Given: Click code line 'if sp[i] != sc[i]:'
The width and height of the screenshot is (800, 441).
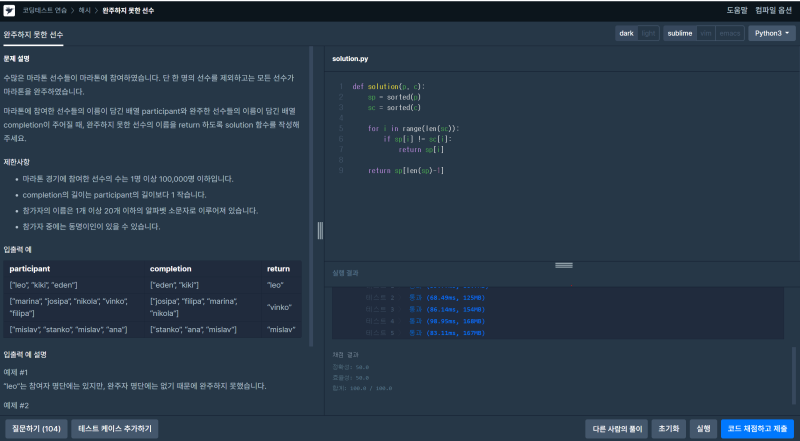Looking at the screenshot, I should tap(417, 139).
